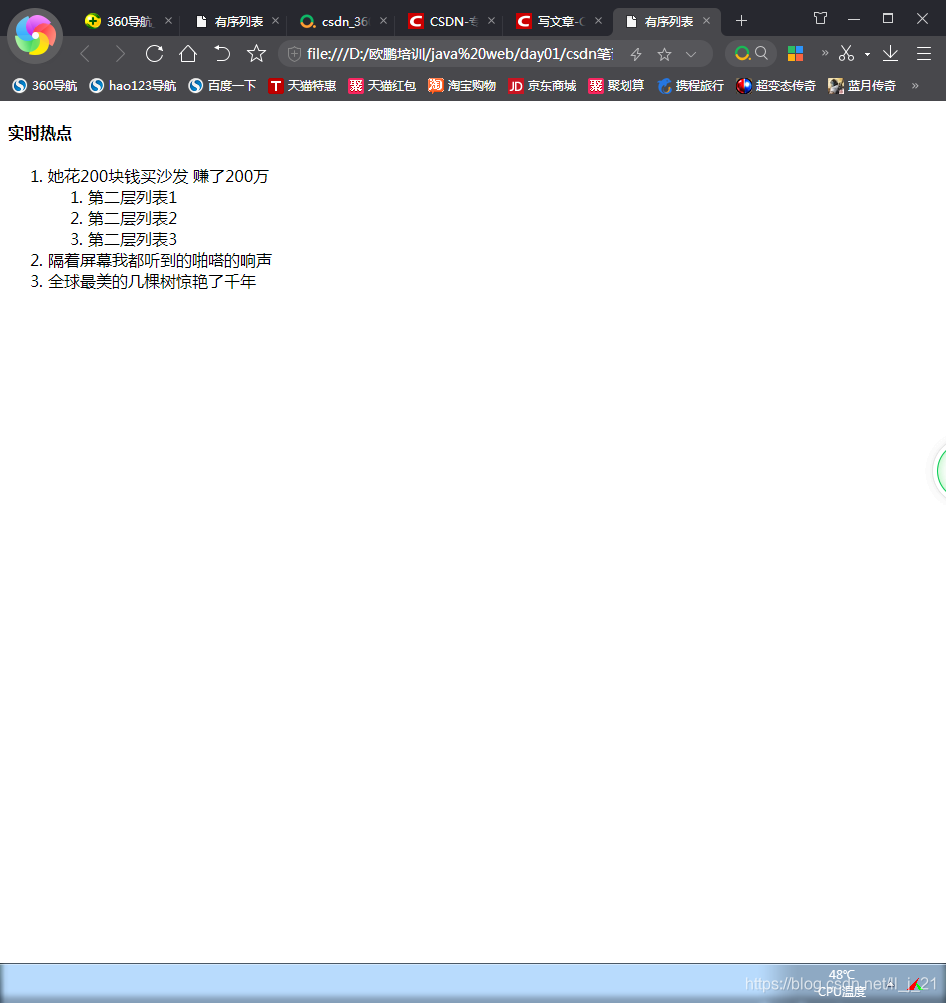Click the skin shirt icon in title bar
Image resolution: width=946 pixels, height=1003 pixels.
pos(821,19)
